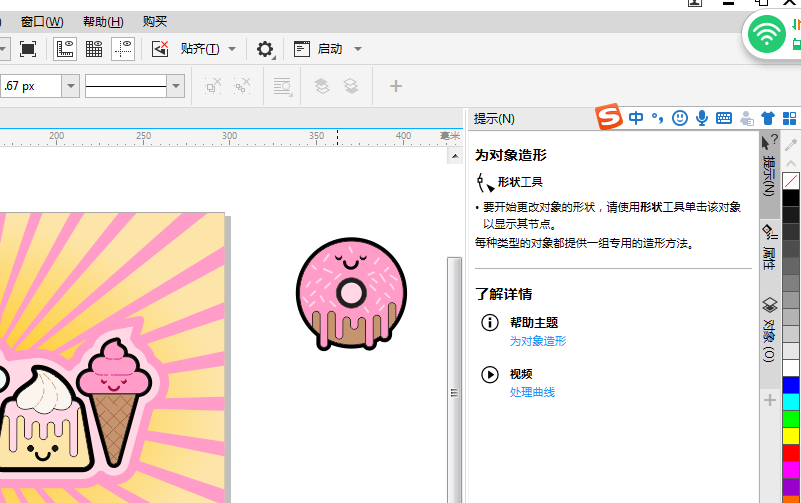Pick the blue swatch in color palette

(791, 385)
